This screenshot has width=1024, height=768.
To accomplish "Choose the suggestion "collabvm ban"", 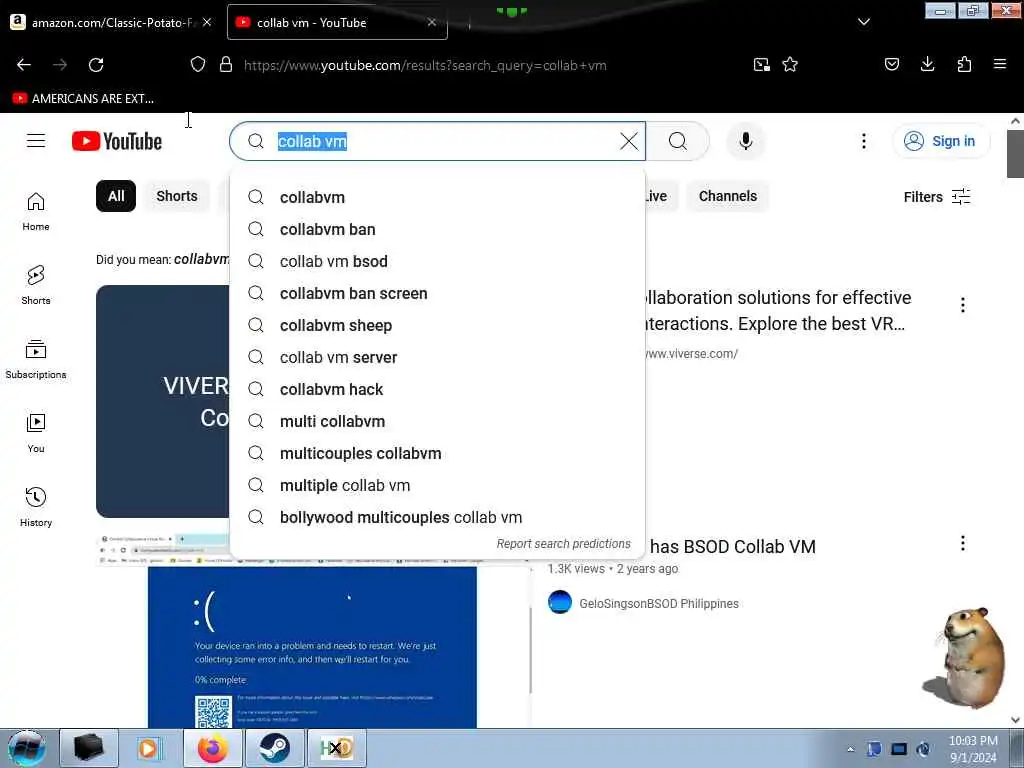I will [x=438, y=229].
